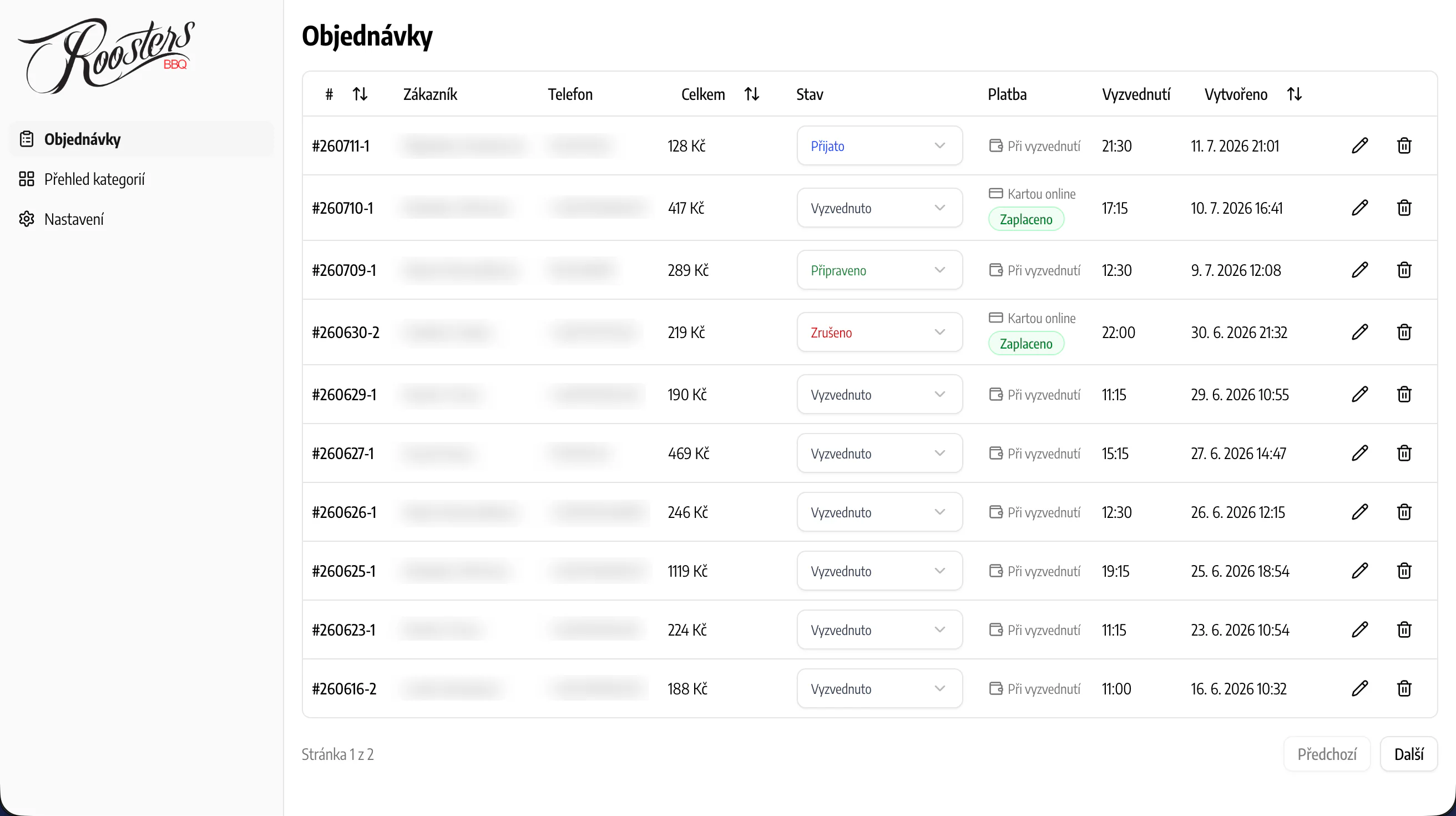Click the Vyzvednutí column header
The height and width of the screenshot is (816, 1456).
pos(1136,94)
